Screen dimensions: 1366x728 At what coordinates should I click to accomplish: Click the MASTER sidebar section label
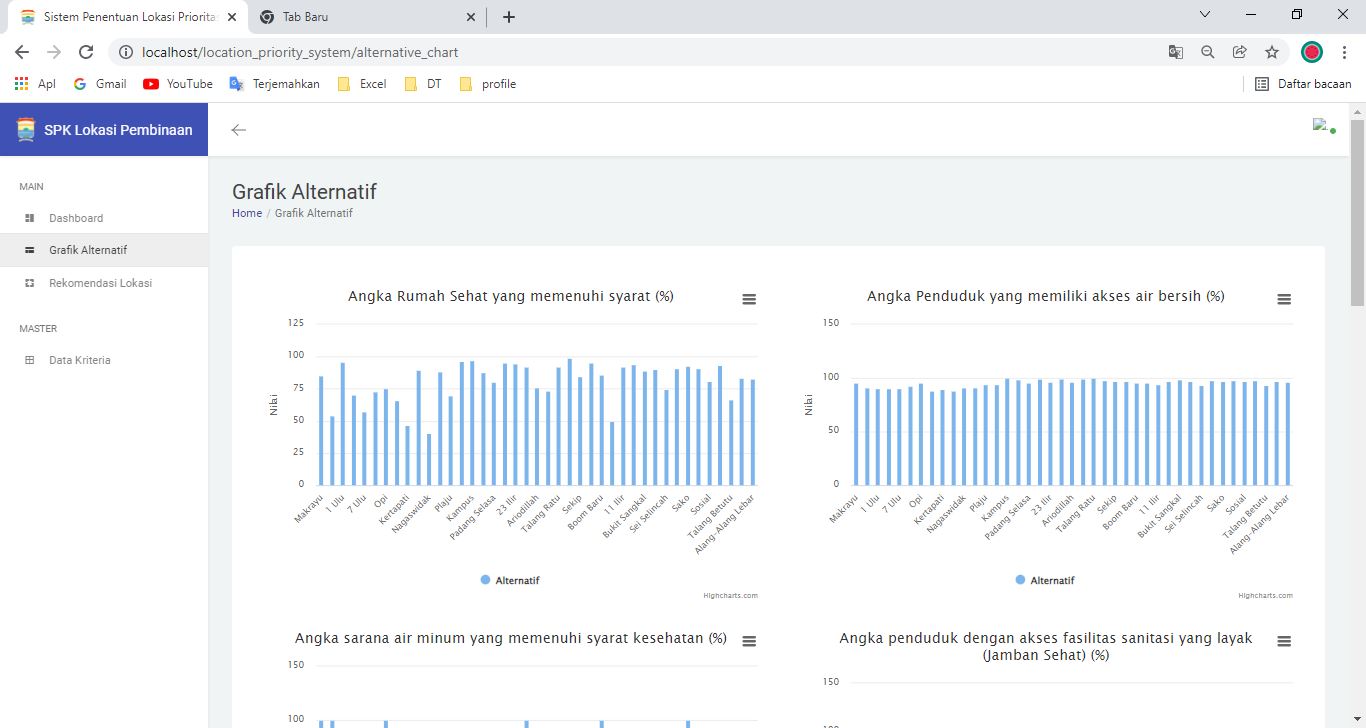[38, 328]
